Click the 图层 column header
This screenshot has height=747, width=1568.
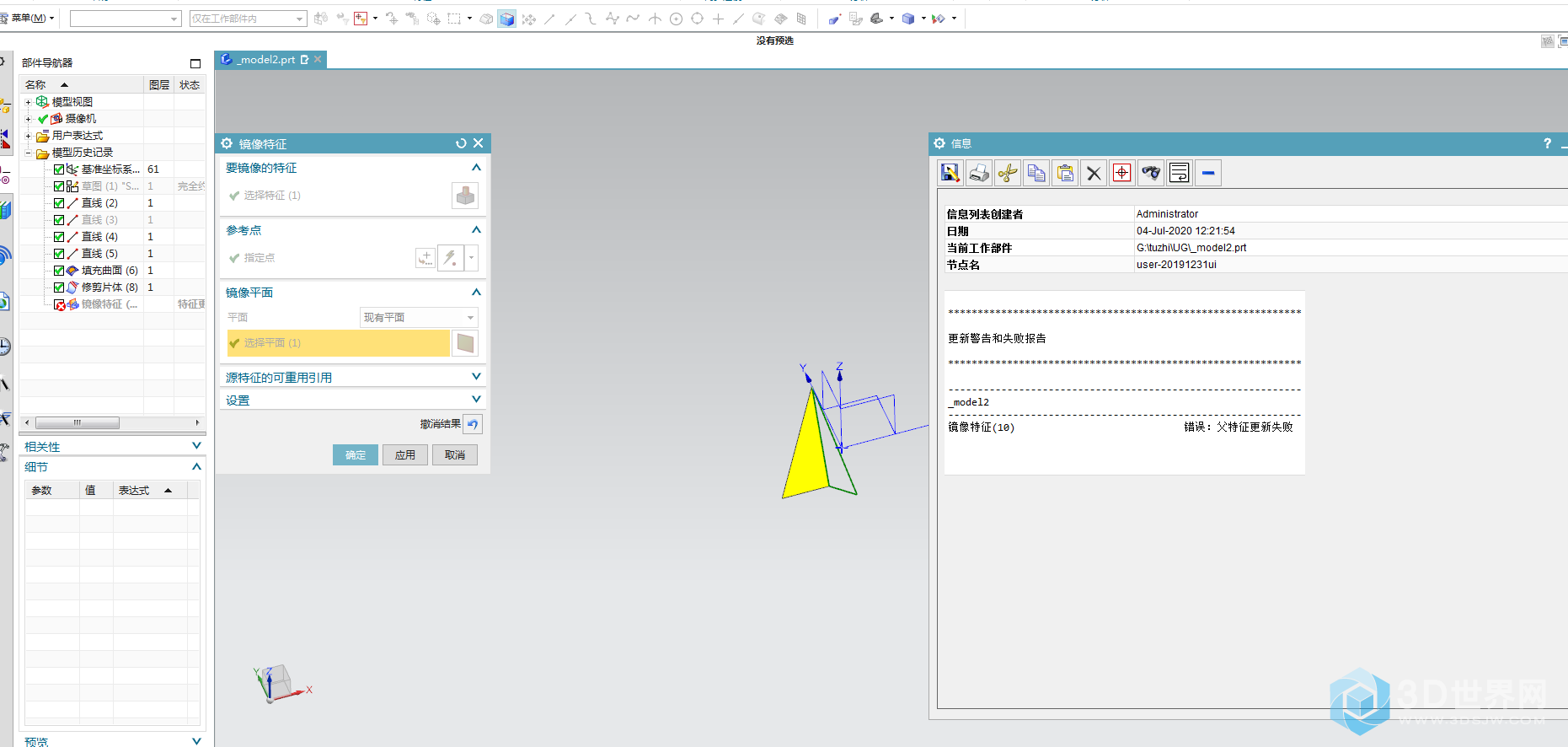(159, 84)
